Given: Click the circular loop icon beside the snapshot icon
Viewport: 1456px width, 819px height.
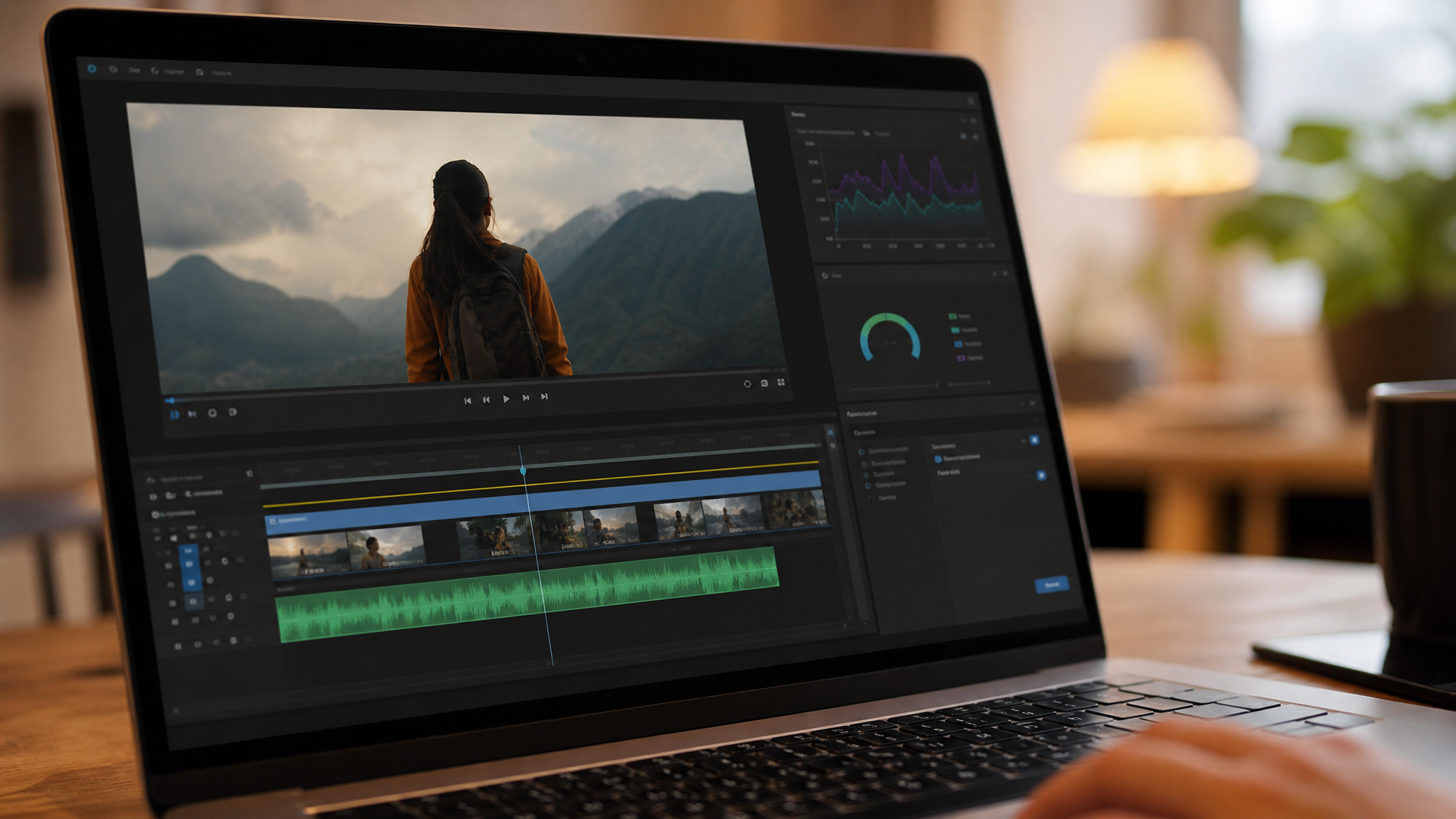Looking at the screenshot, I should (x=747, y=384).
